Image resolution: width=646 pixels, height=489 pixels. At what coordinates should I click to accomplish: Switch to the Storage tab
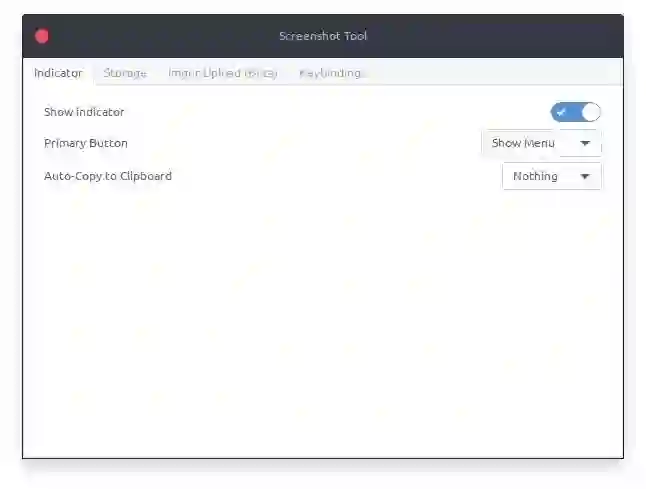(x=125, y=73)
